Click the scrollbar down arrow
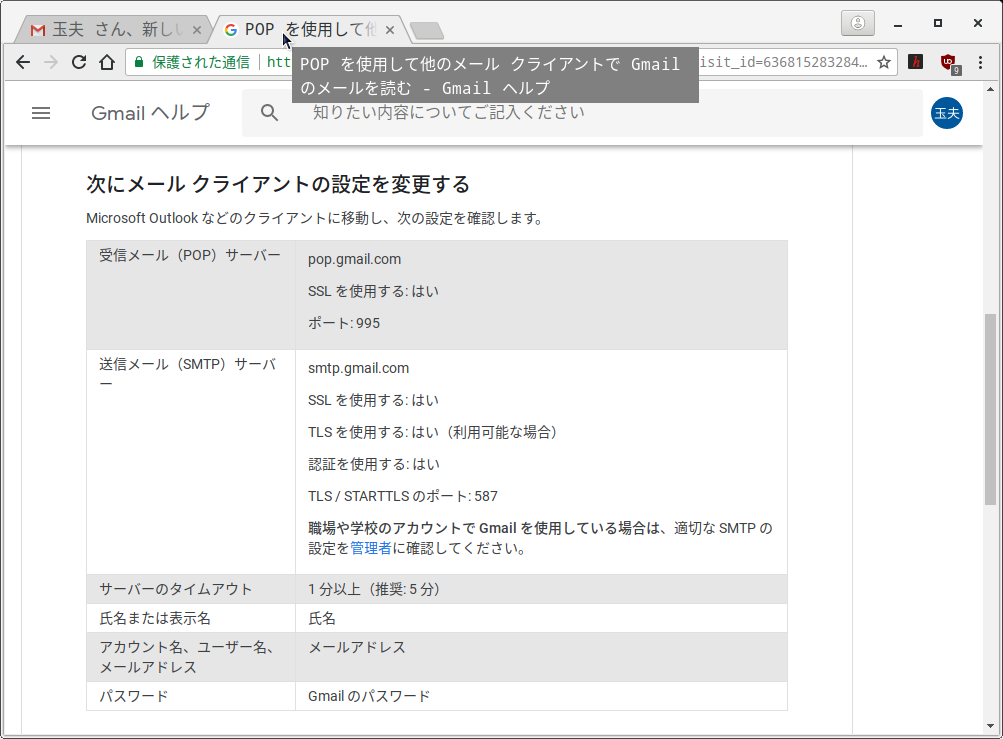This screenshot has width=1003, height=739. click(990, 726)
